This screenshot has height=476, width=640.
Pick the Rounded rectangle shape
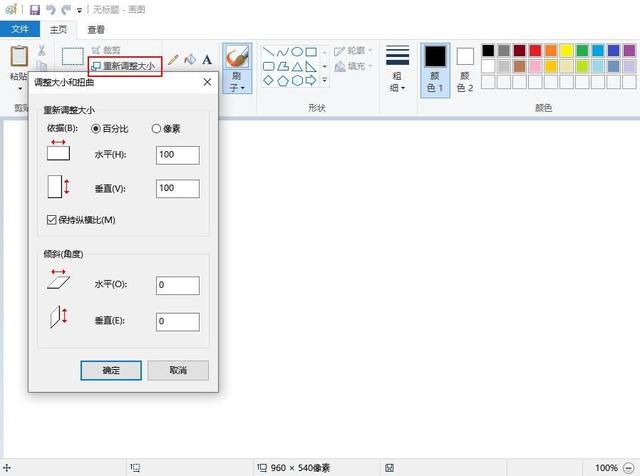[x=268, y=66]
